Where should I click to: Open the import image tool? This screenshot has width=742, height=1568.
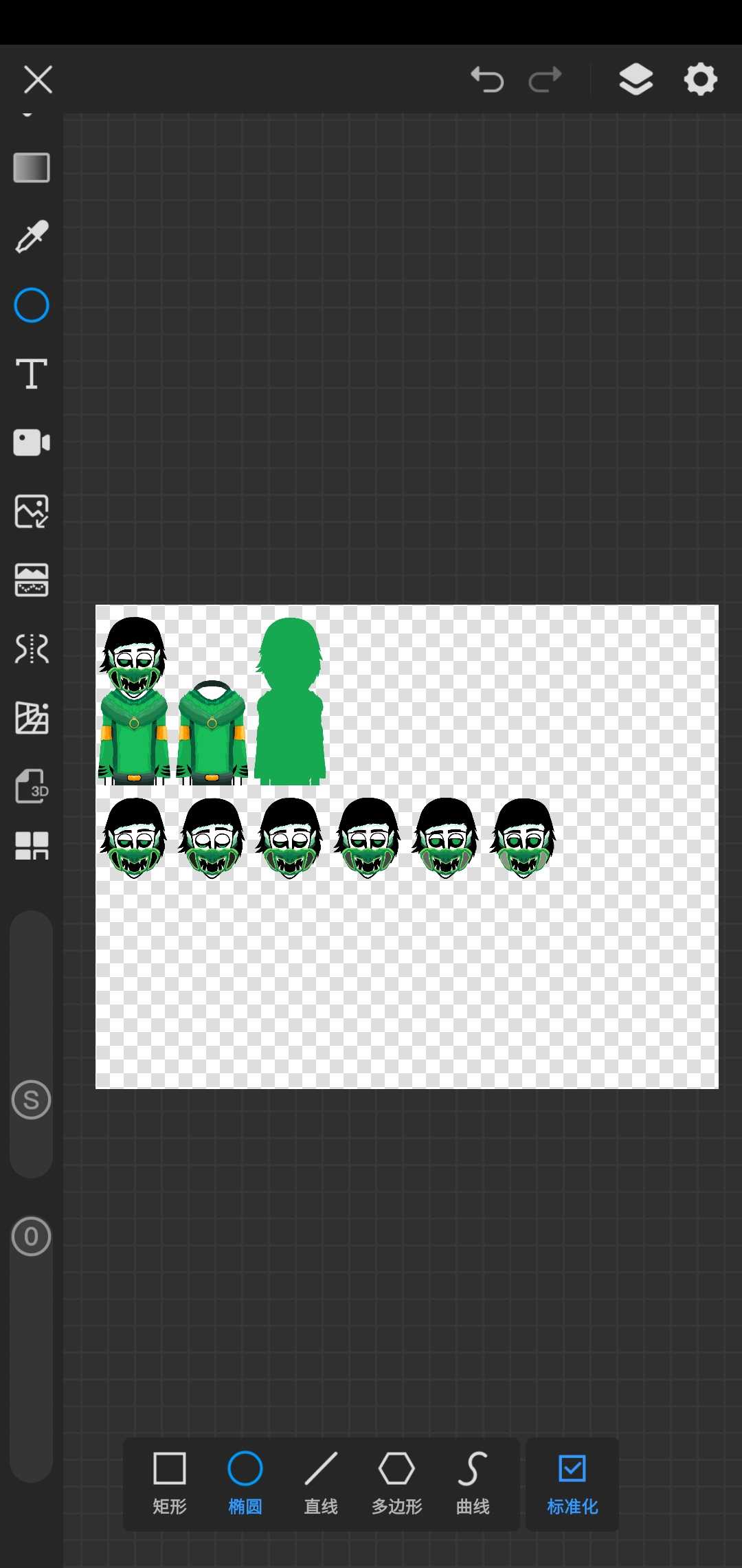click(32, 511)
